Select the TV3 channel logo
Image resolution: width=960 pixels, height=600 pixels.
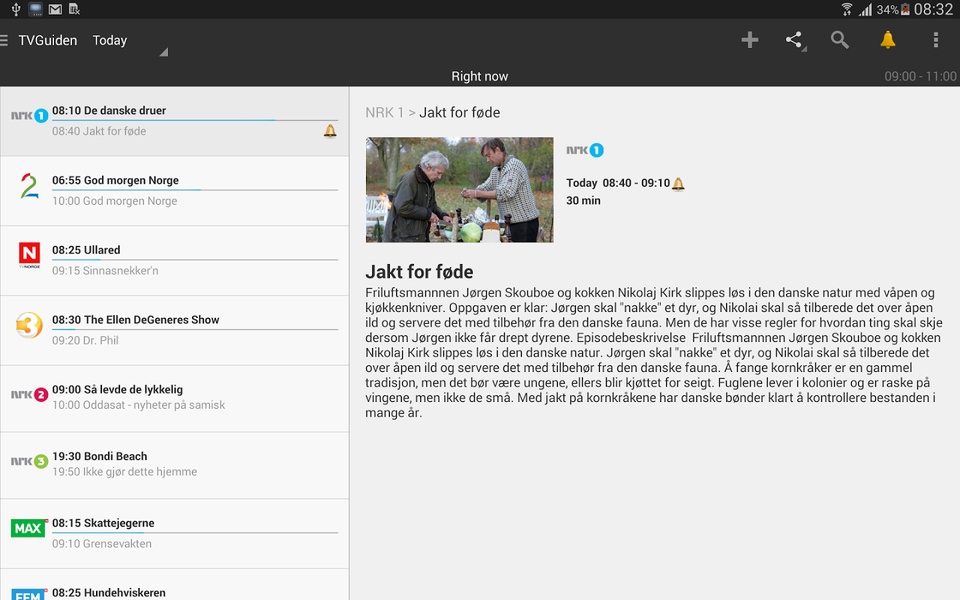point(29,325)
